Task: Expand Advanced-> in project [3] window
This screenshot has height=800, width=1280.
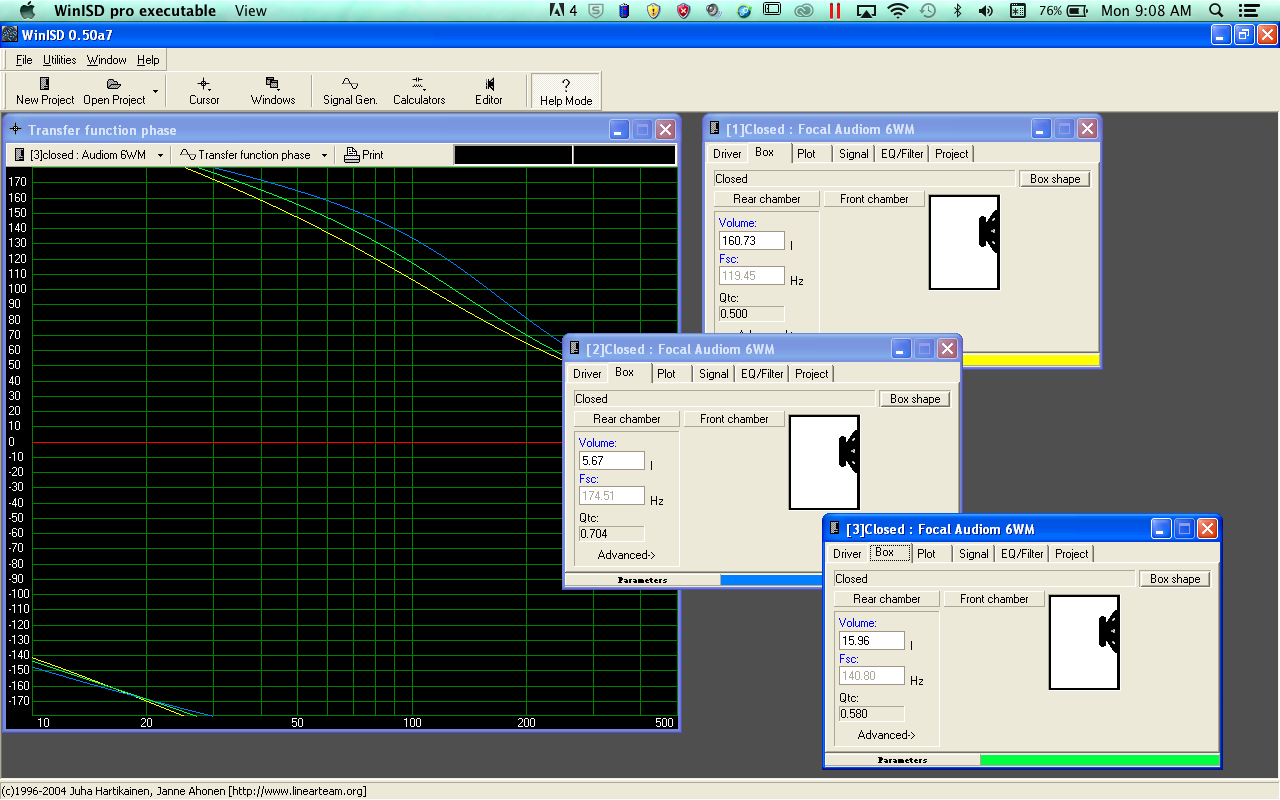Action: tap(886, 735)
